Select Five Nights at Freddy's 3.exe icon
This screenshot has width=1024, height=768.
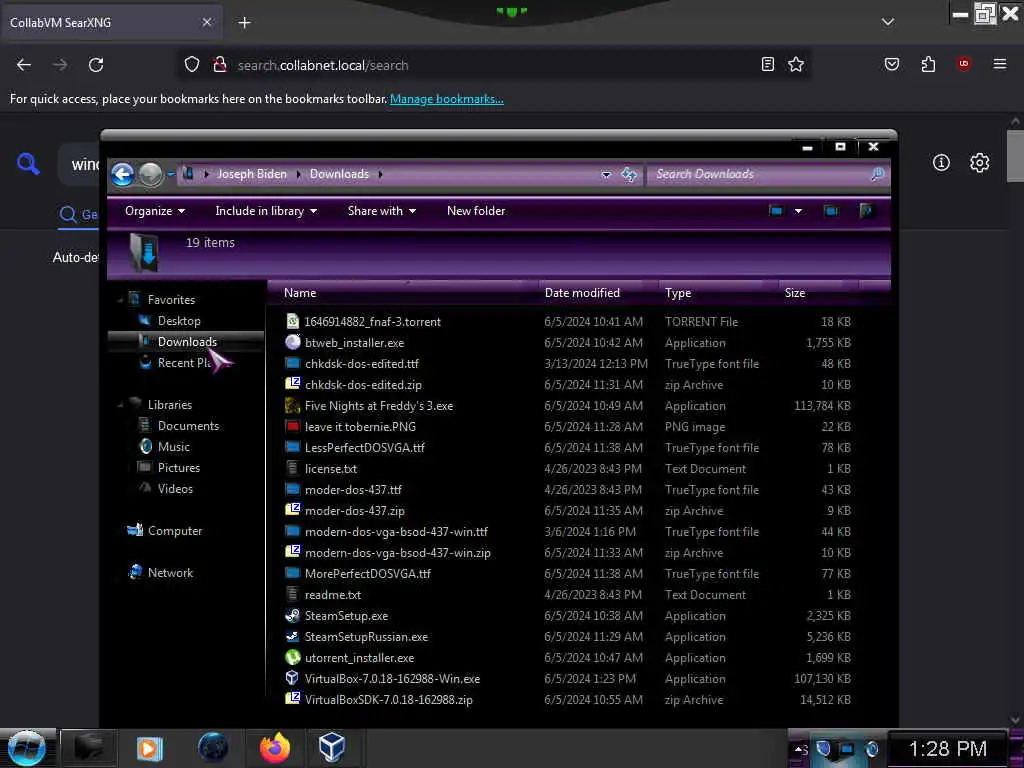293,406
